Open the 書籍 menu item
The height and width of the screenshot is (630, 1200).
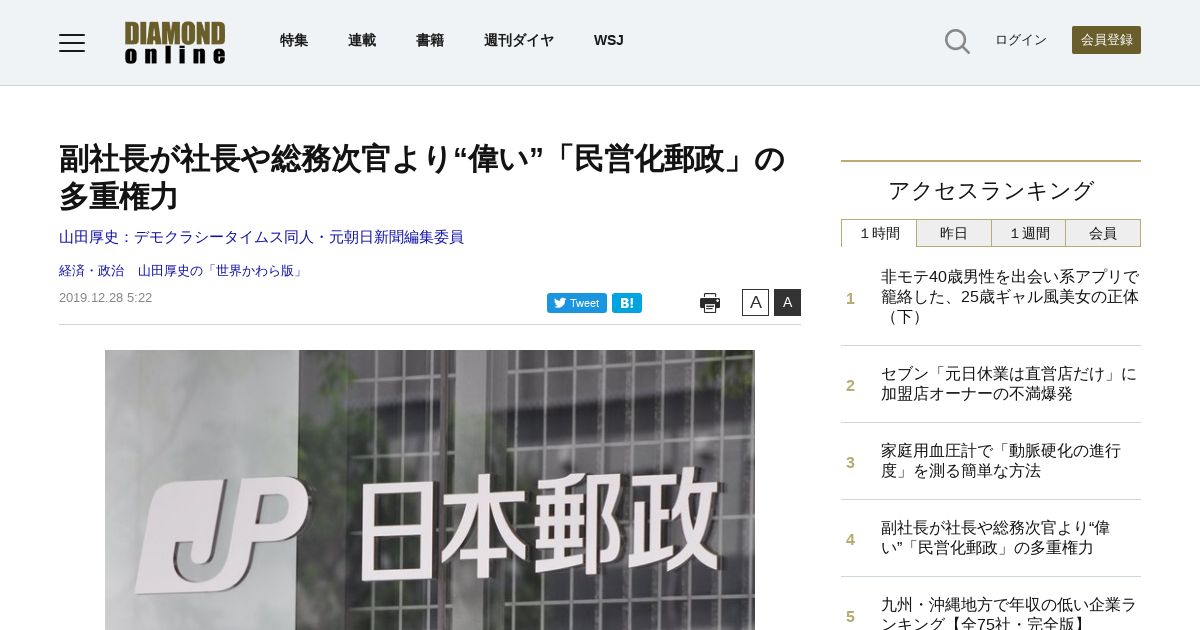(x=430, y=40)
